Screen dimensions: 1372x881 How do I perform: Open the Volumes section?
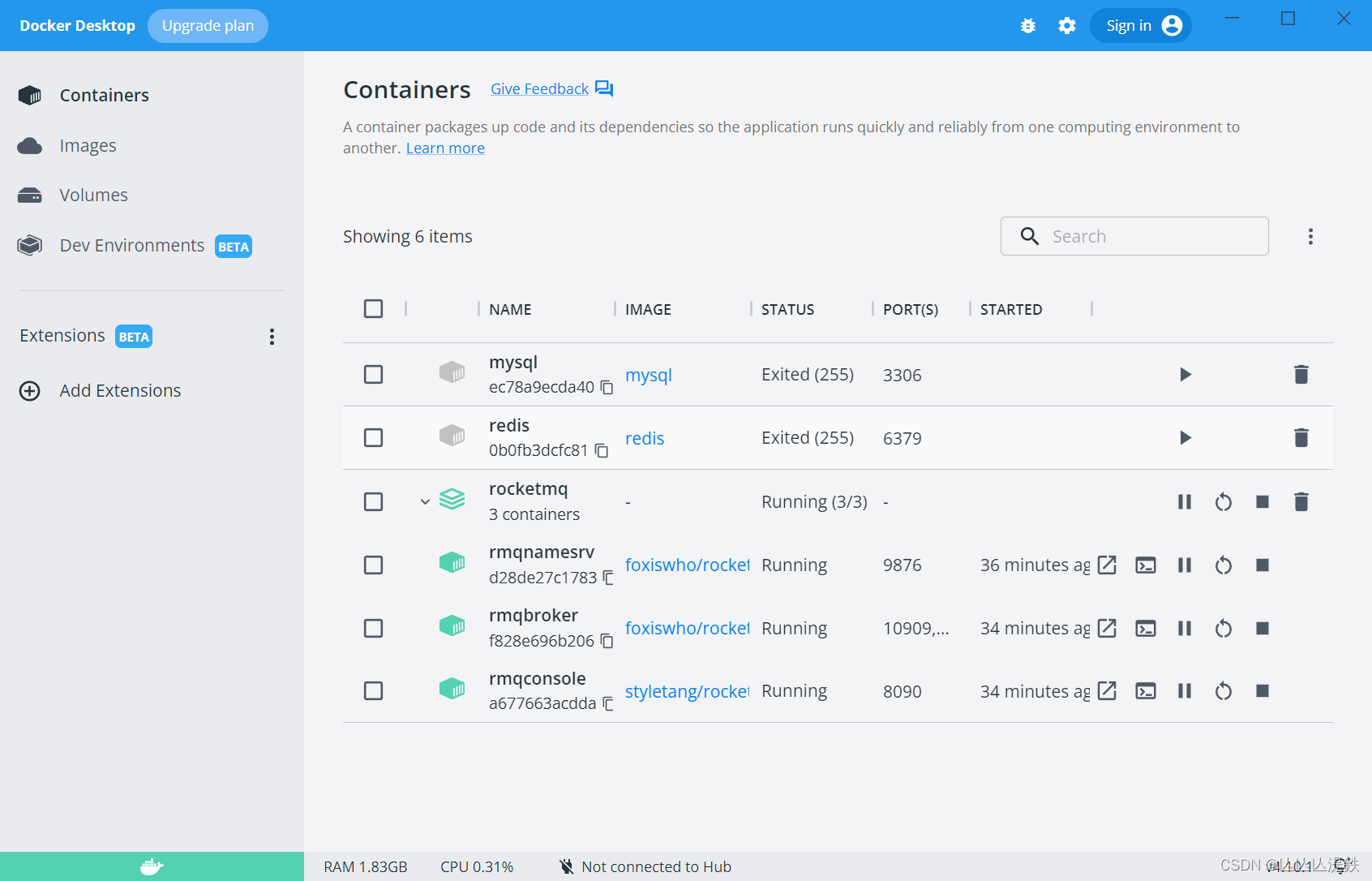(x=93, y=195)
